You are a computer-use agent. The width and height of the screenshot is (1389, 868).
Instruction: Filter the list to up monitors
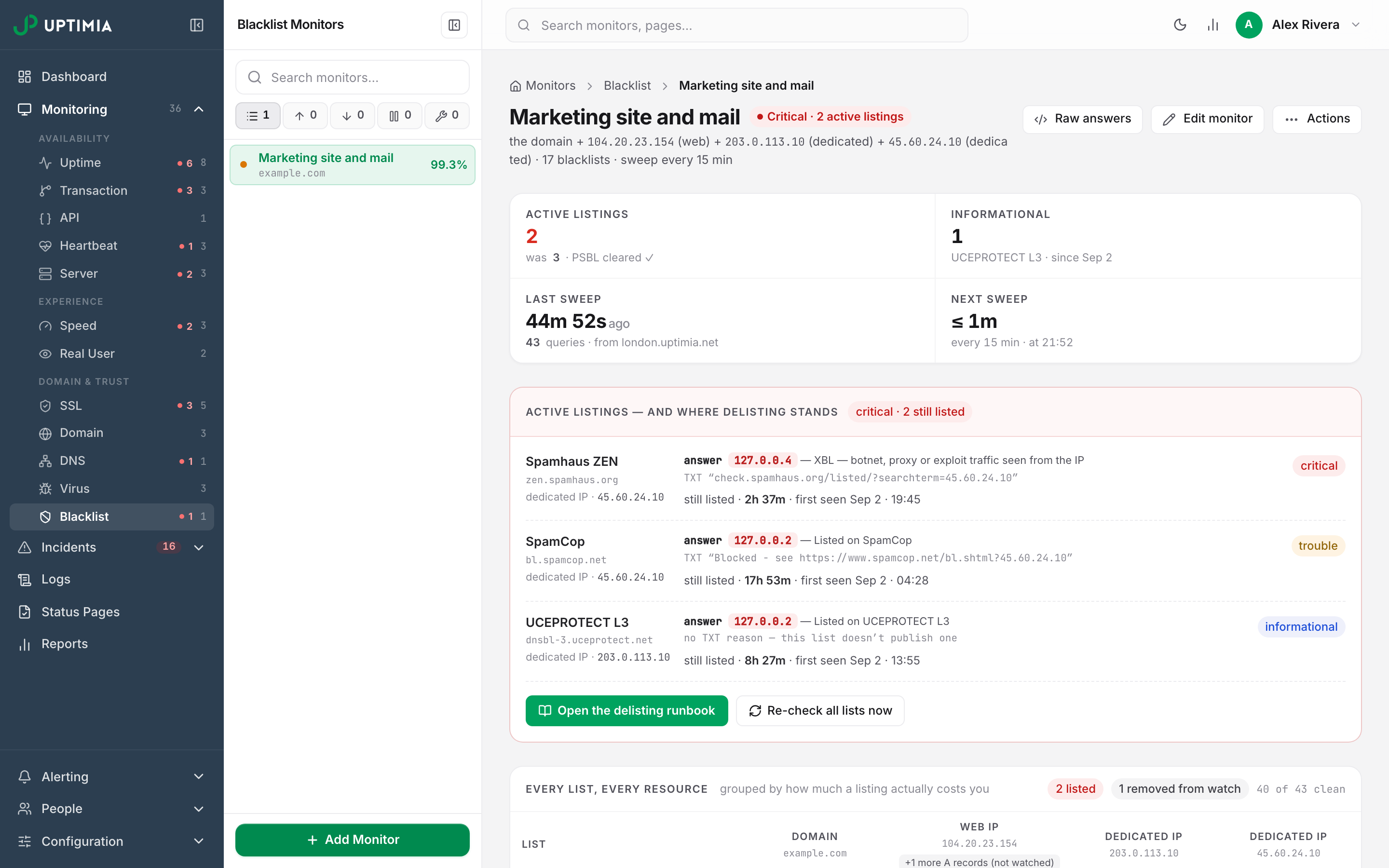coord(305,115)
